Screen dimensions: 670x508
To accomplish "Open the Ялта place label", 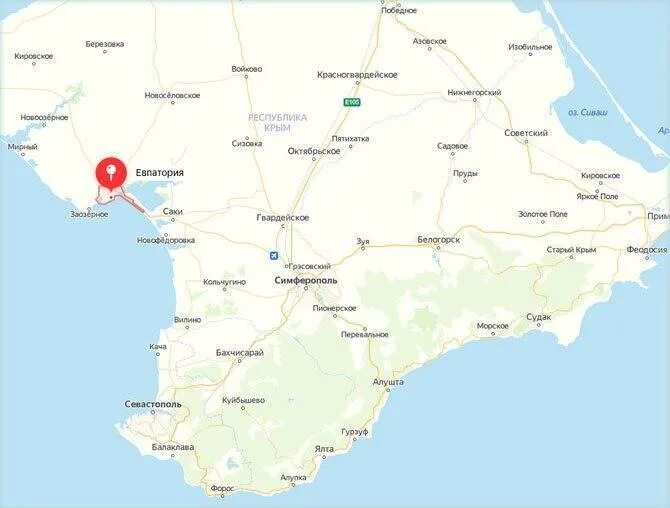I will pos(324,449).
